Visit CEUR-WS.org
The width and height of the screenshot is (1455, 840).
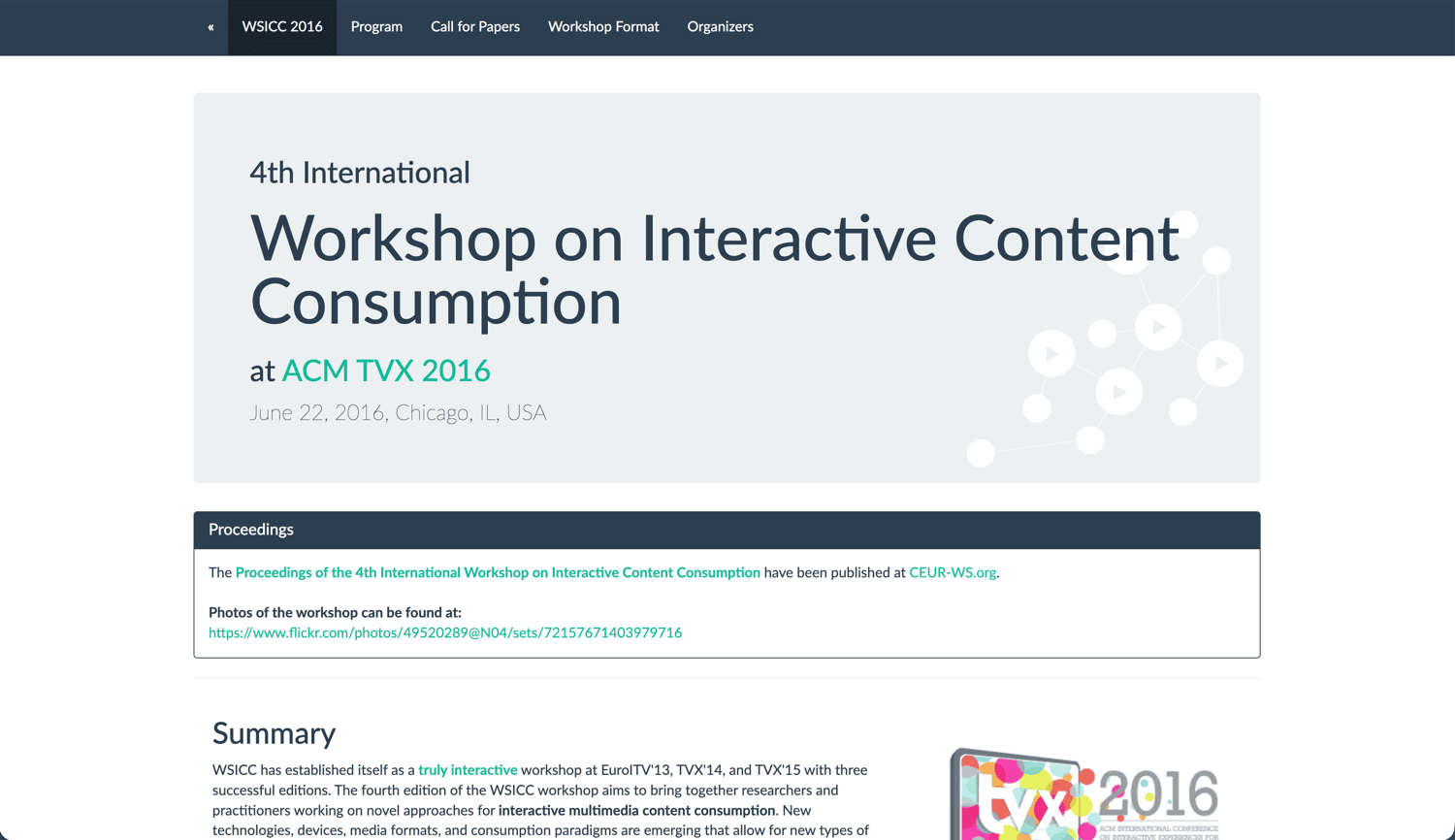point(952,572)
